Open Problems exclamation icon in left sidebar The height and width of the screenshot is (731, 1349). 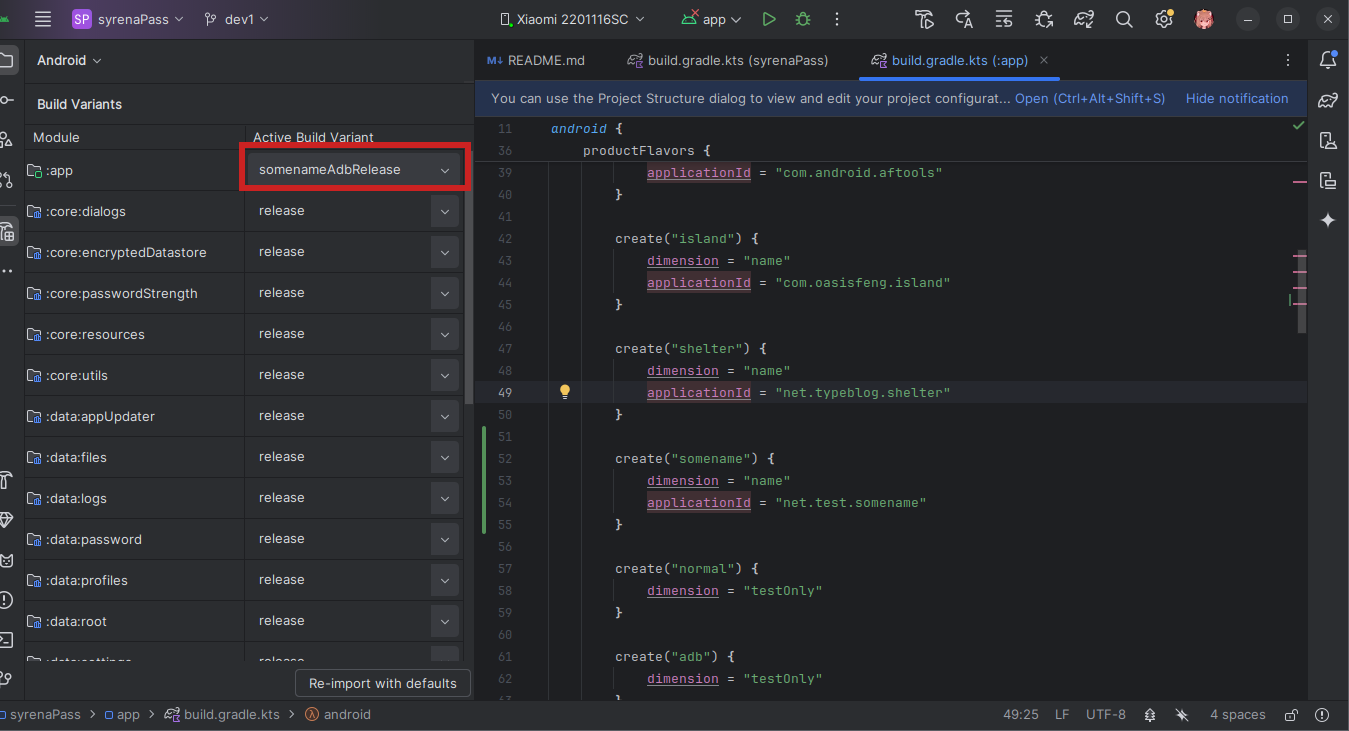pyautogui.click(x=6, y=600)
